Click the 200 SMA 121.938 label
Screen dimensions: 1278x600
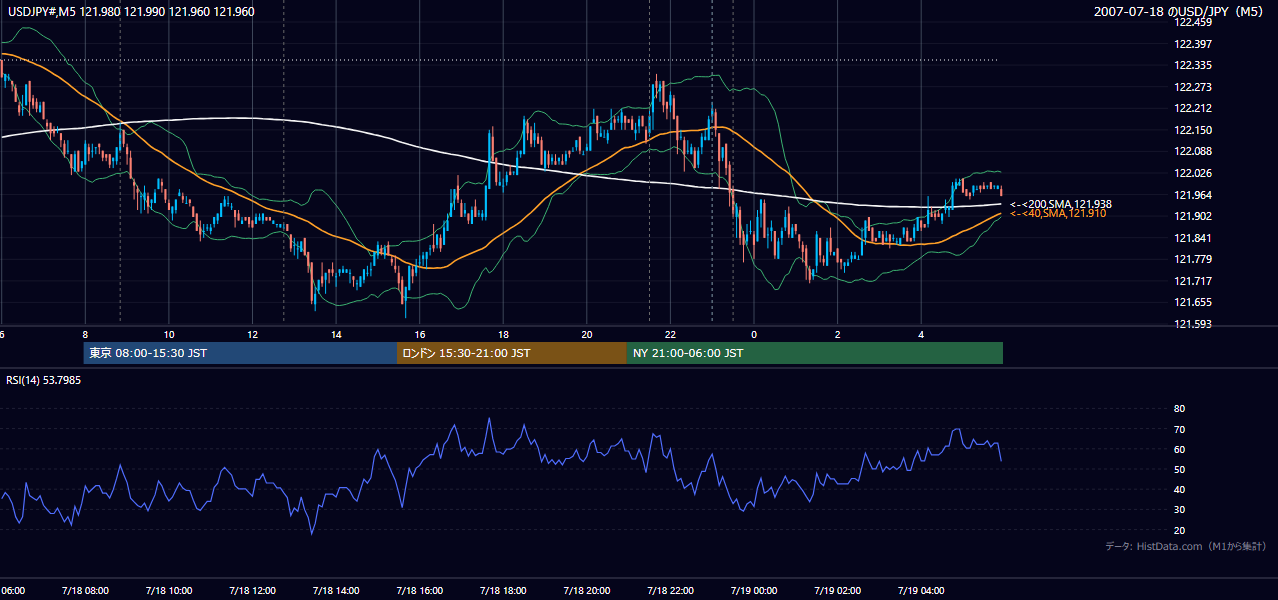[1061, 204]
